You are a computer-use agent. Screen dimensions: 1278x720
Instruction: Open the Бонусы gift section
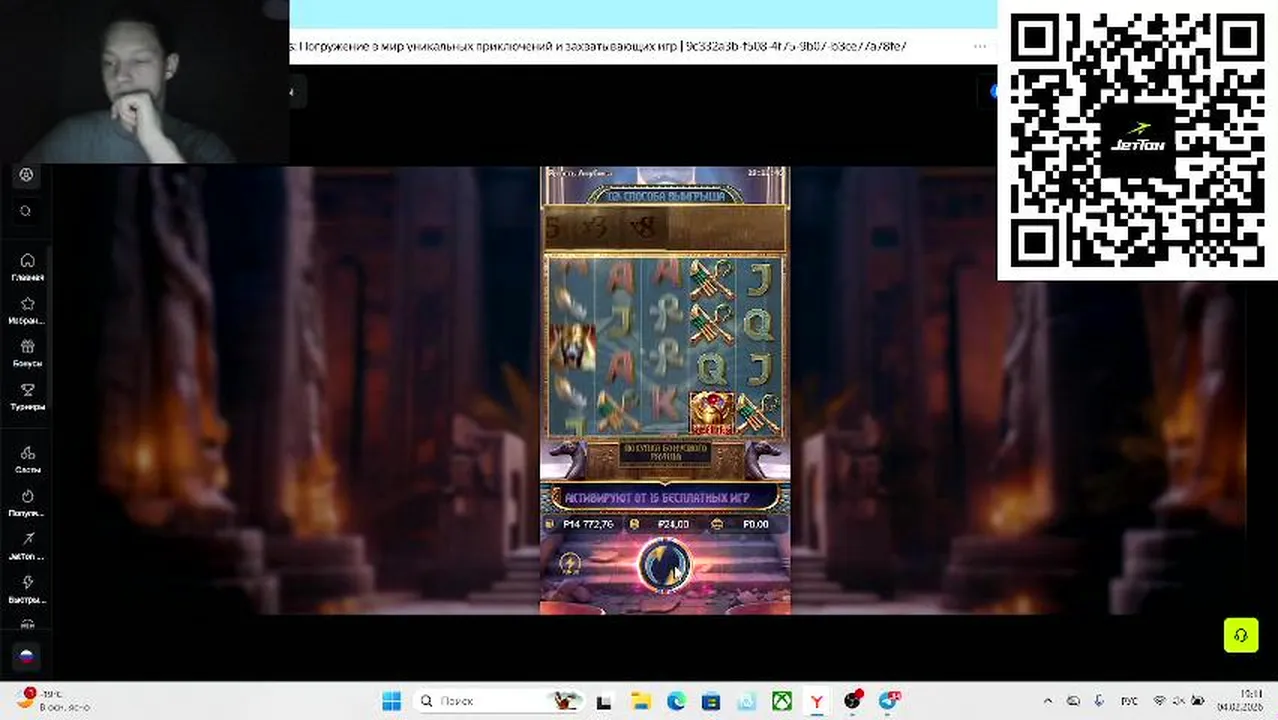(27, 353)
